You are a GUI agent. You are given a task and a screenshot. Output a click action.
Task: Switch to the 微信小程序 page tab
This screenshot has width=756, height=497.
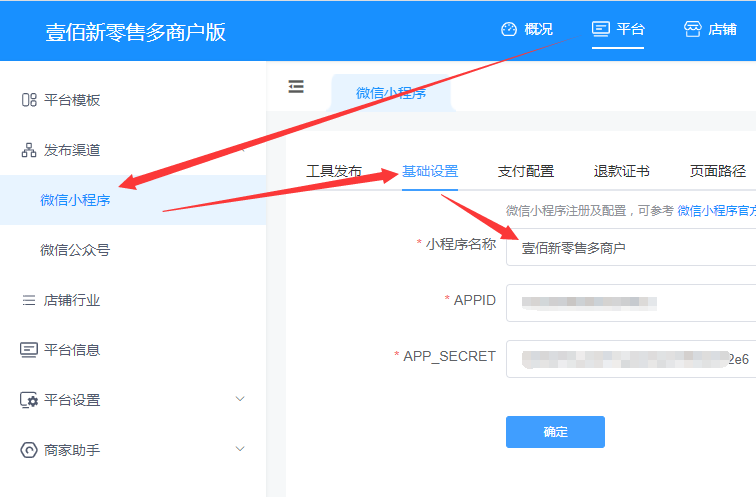391,93
